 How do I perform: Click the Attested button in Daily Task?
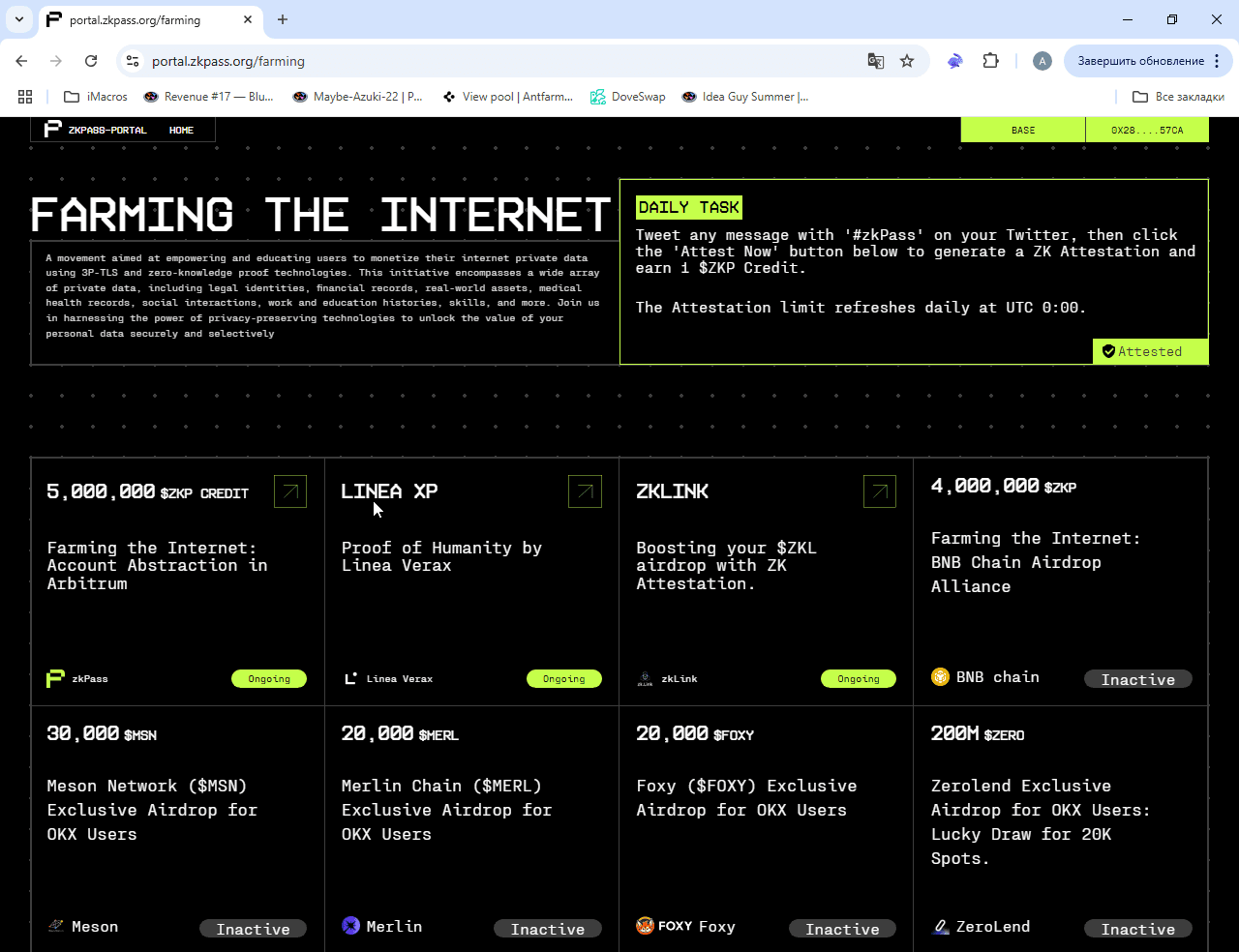point(1151,351)
